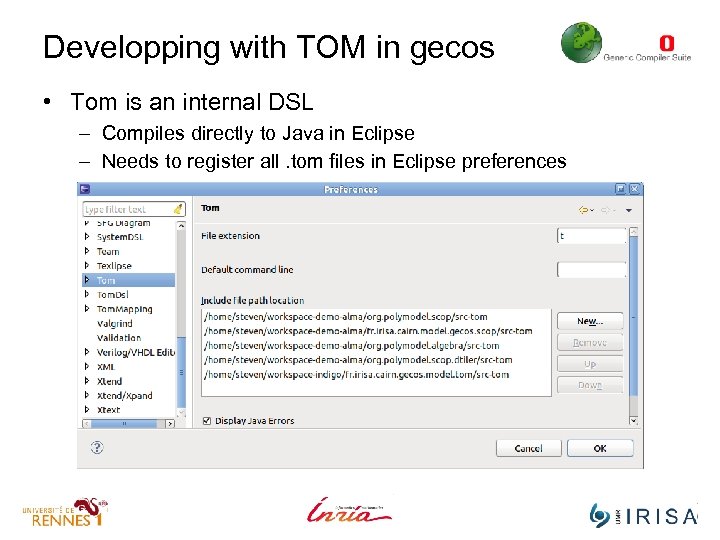Select the fr.irisa.cairn.model.gecos.scop/src-tom path
Screen dimensions: 720x540
coord(368,331)
